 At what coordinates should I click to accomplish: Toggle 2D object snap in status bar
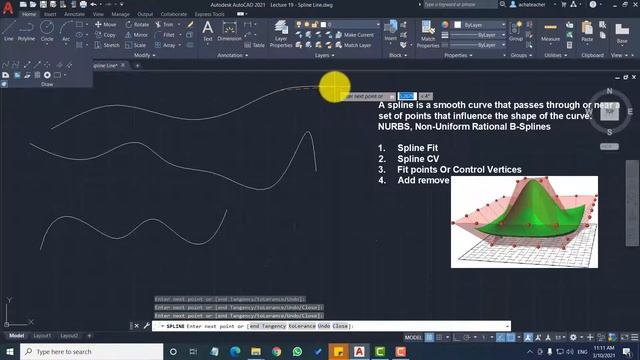(x=511, y=337)
